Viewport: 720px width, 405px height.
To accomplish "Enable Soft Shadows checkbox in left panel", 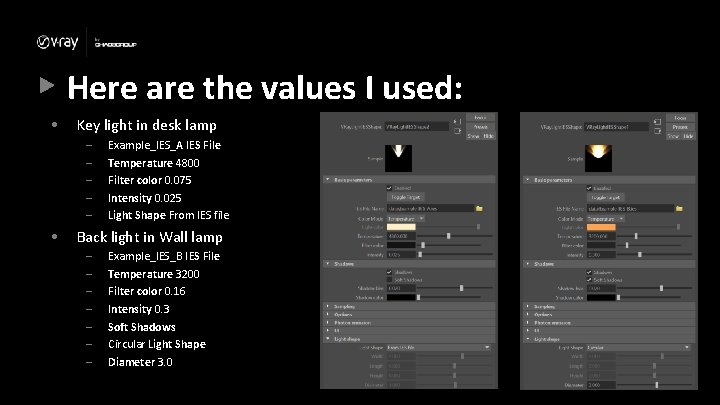I will tap(389, 280).
